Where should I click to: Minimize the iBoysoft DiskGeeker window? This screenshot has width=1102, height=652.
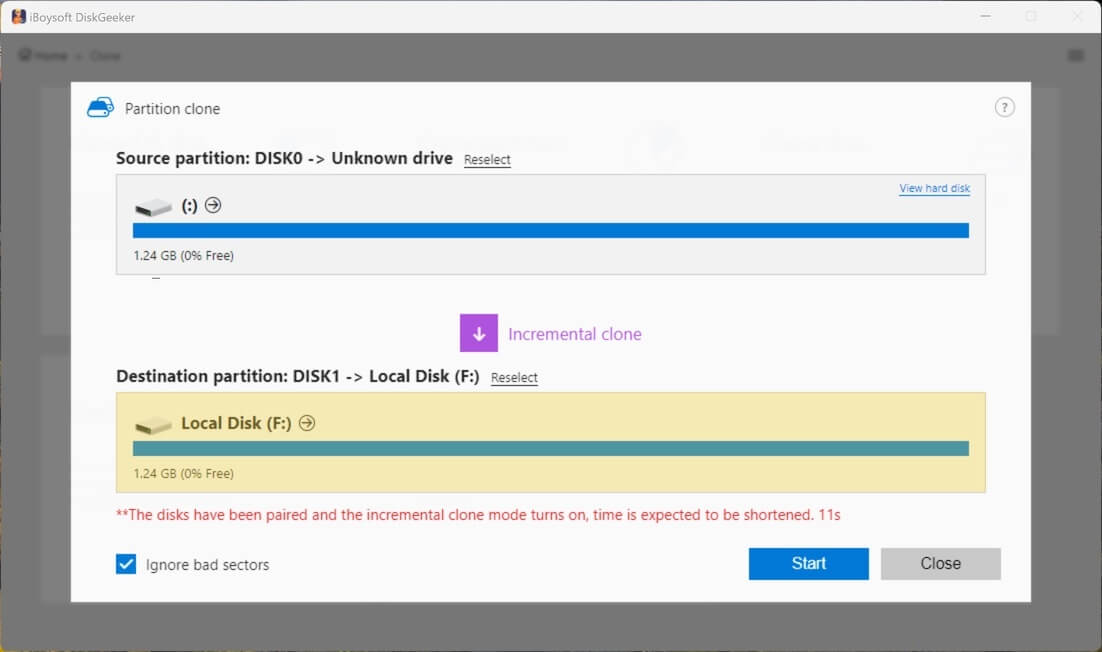[x=985, y=16]
